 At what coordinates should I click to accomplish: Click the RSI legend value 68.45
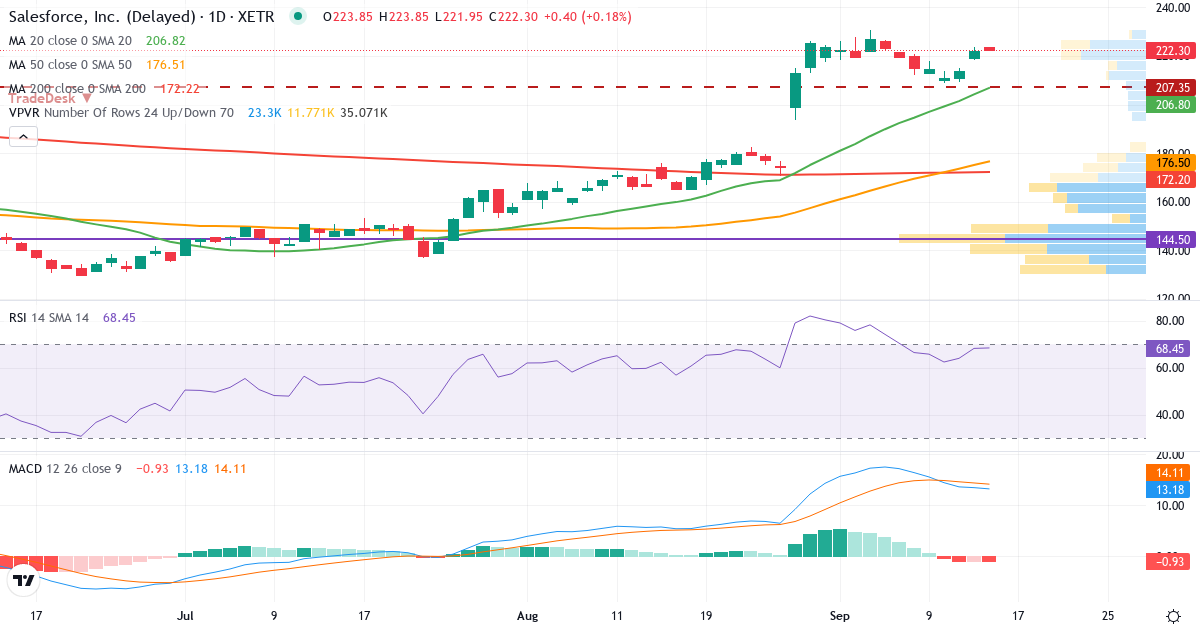119,317
